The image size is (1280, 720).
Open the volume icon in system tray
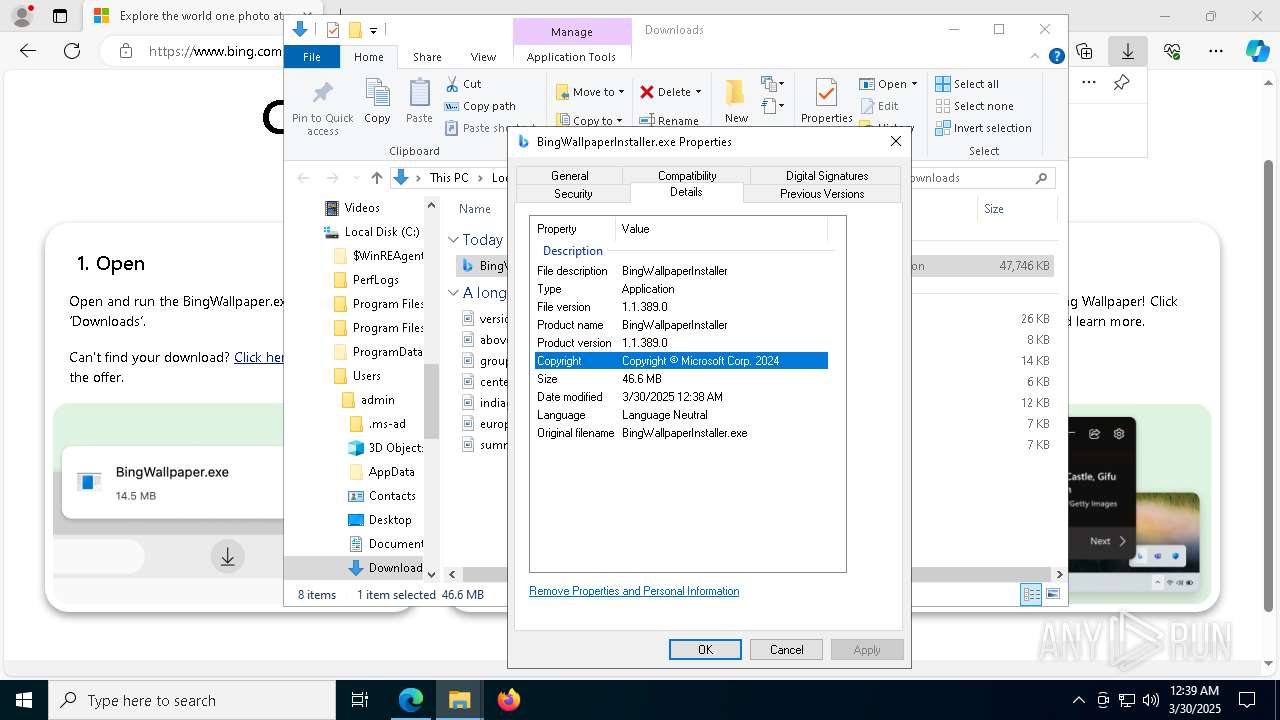1151,700
